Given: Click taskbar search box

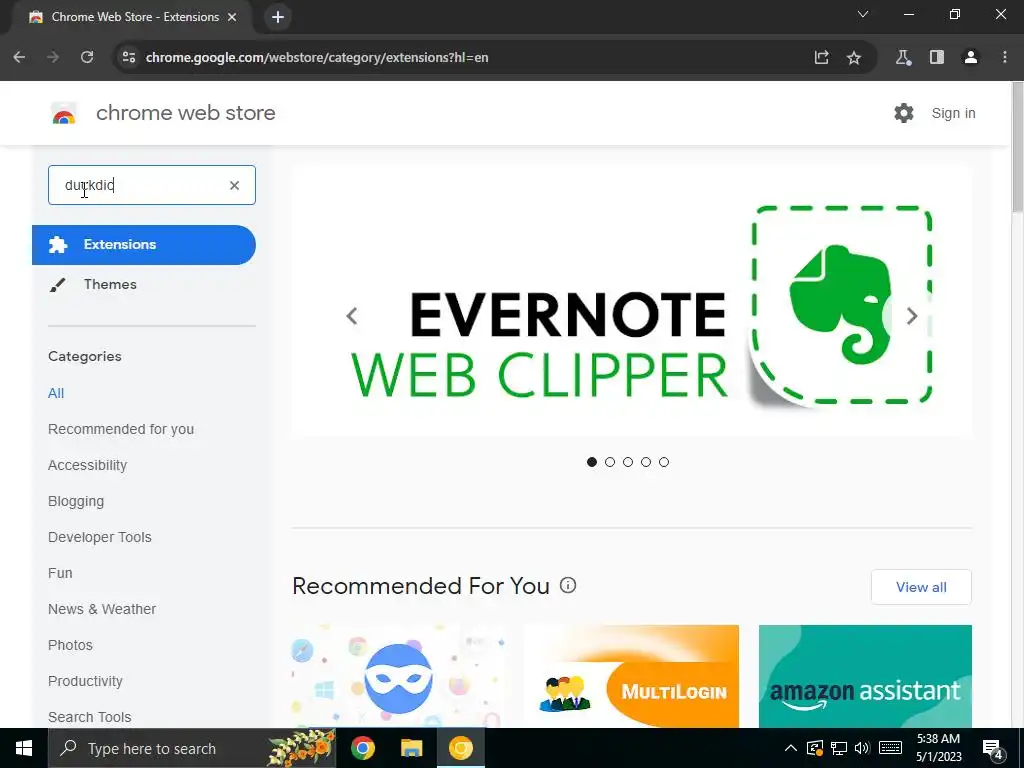Looking at the screenshot, I should 191,748.
